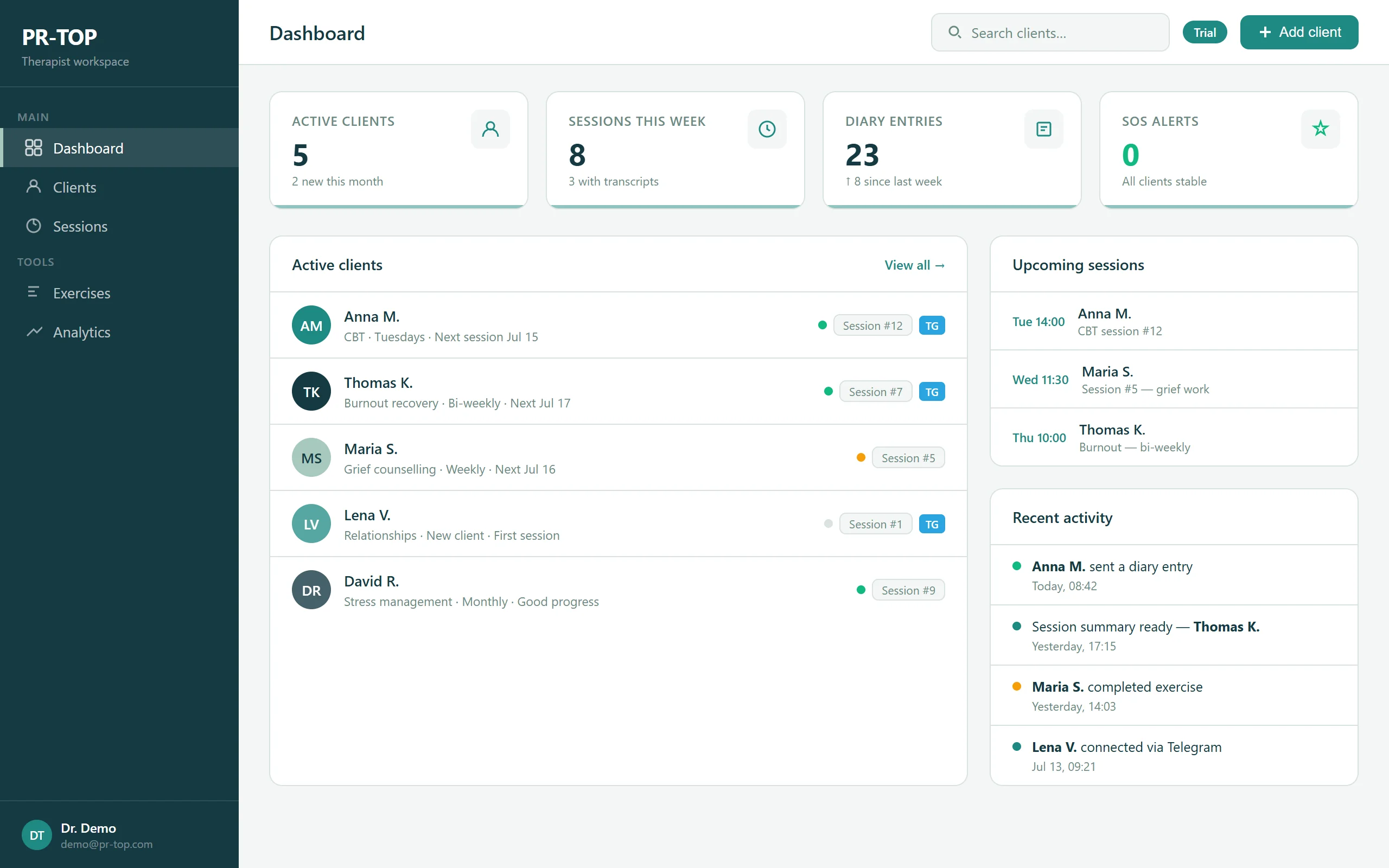Click demo@pr-top.com email text
Screen dimensions: 1389x868
pos(106,844)
